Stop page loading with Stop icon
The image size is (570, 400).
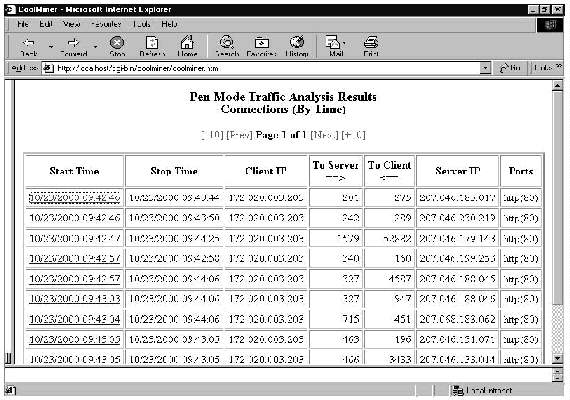coord(117,43)
